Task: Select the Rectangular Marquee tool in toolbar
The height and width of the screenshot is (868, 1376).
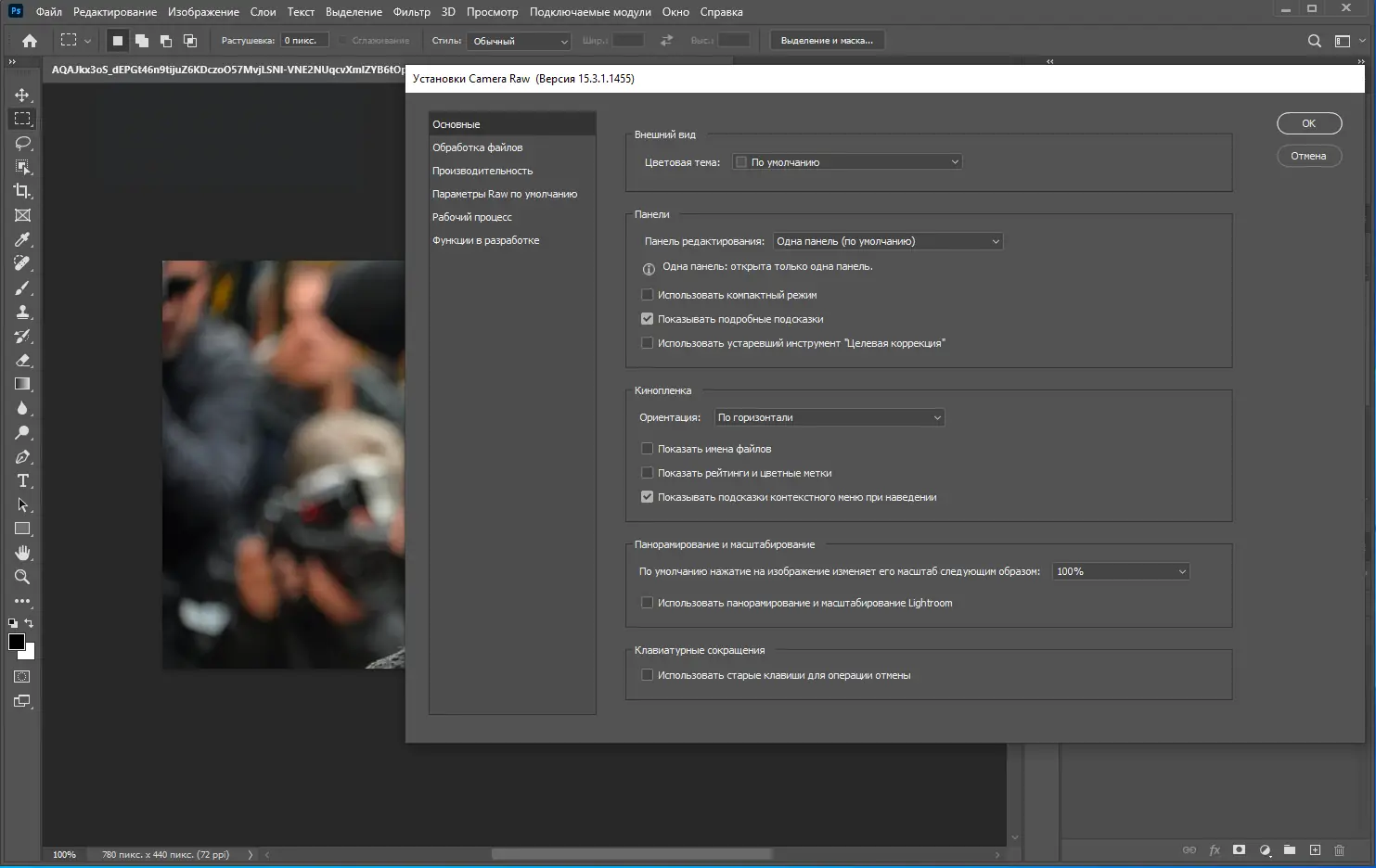Action: tap(22, 119)
